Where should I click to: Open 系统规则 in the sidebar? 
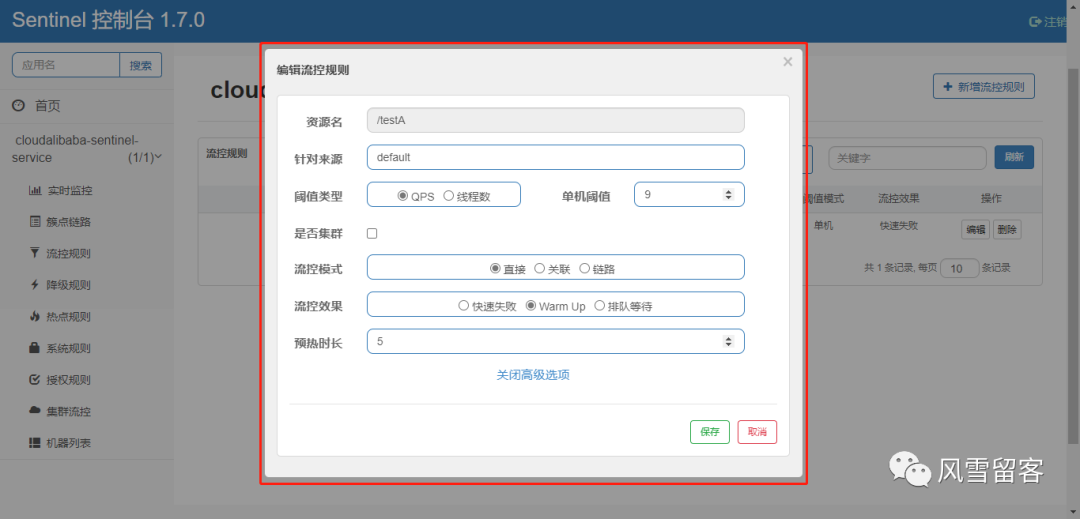tap(69, 349)
